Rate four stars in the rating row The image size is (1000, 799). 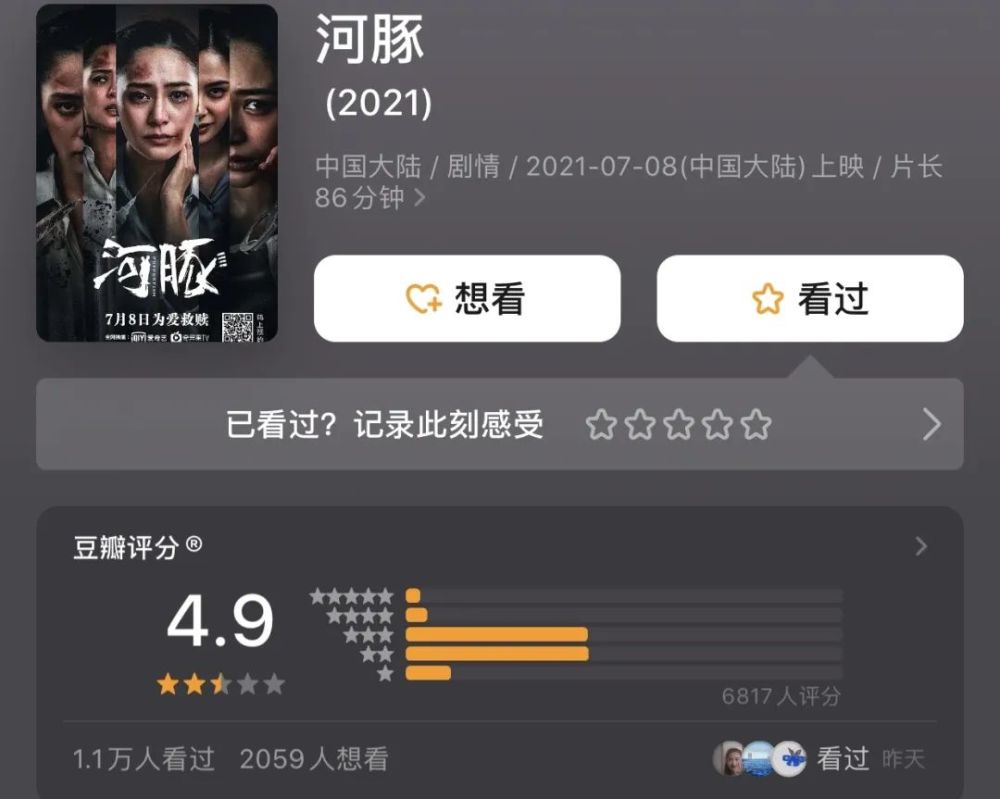pos(717,425)
